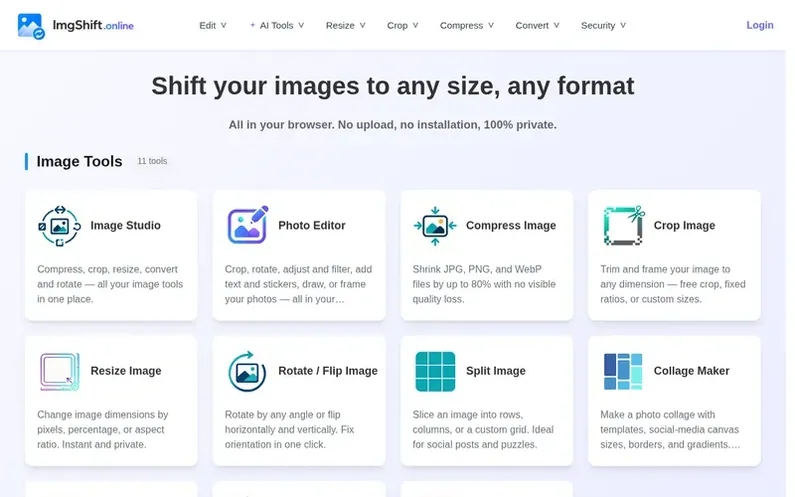Open the Photo Editor pencil icon

point(247,225)
